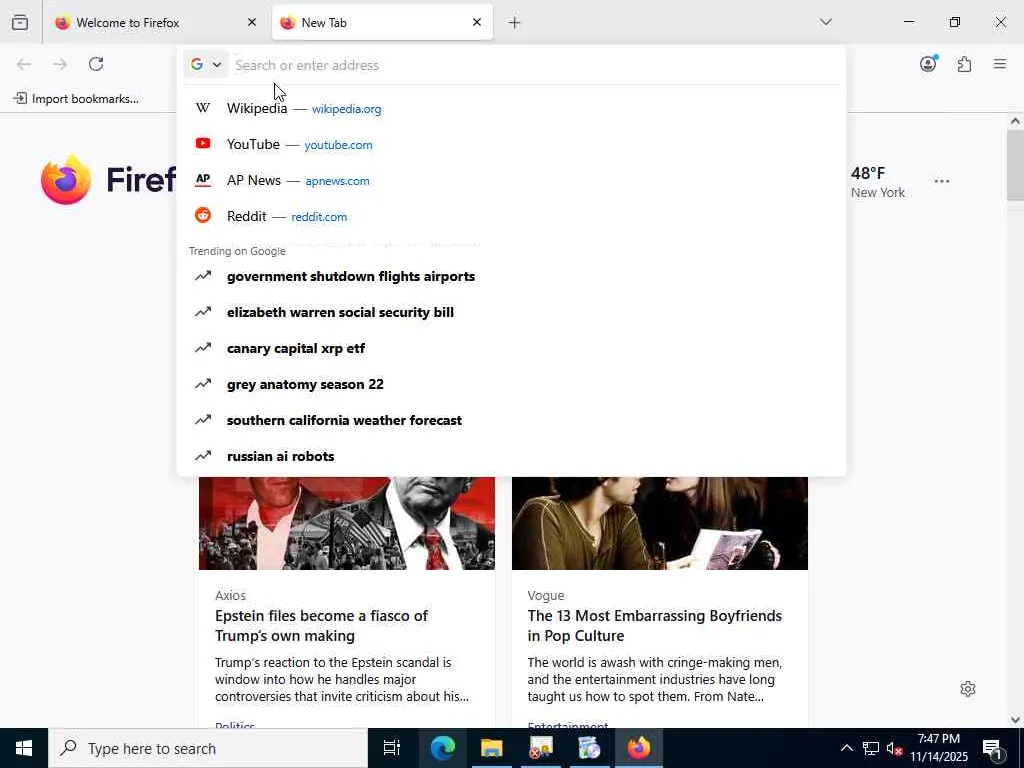The width and height of the screenshot is (1024, 768).
Task: Show hidden system tray icons
Action: tap(846, 748)
